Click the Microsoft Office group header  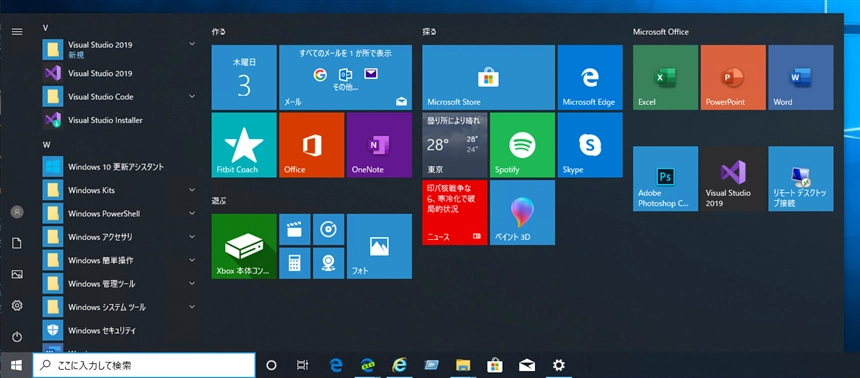(x=661, y=32)
